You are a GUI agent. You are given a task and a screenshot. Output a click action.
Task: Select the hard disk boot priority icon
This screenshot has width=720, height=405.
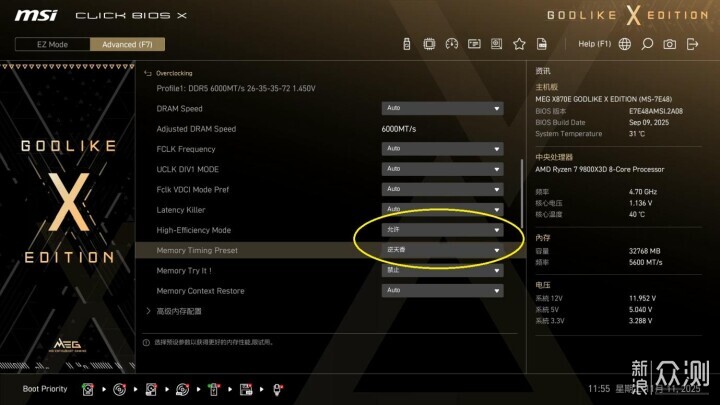pyautogui.click(x=88, y=389)
